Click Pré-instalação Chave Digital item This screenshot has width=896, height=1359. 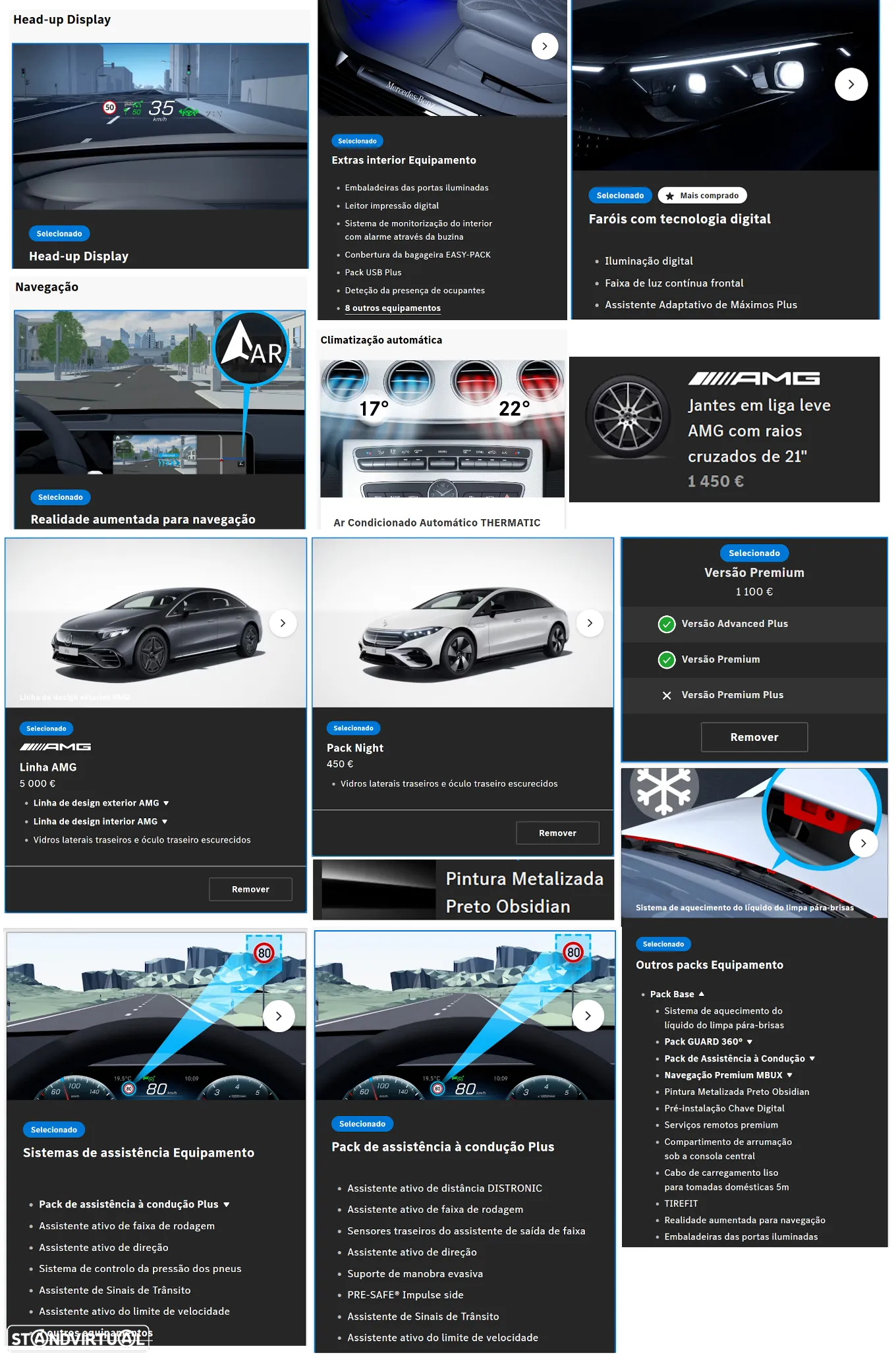tap(724, 1109)
